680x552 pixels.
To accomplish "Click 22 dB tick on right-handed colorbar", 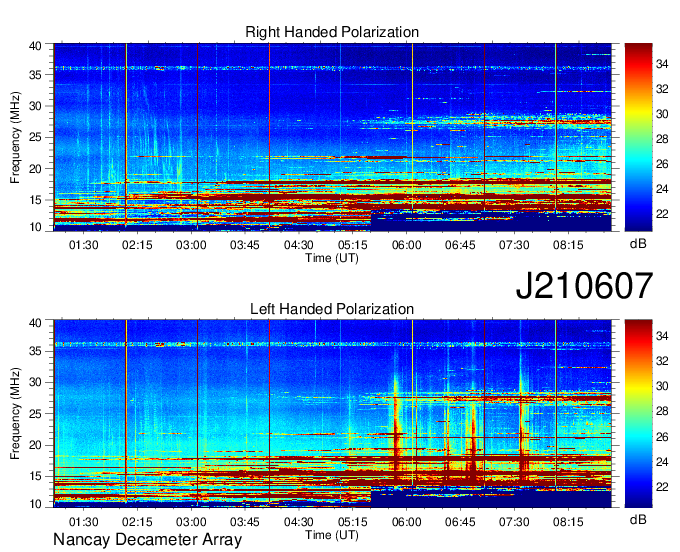I will 662,214.
